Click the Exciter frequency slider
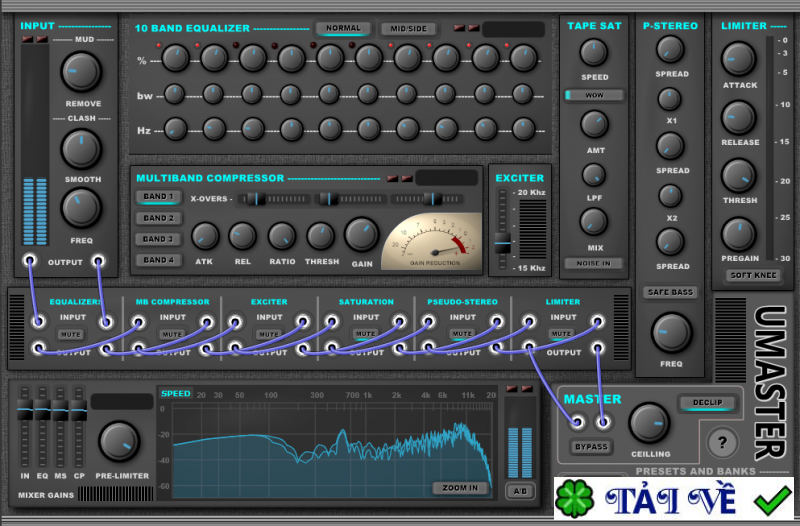800x526 pixels. 503,243
